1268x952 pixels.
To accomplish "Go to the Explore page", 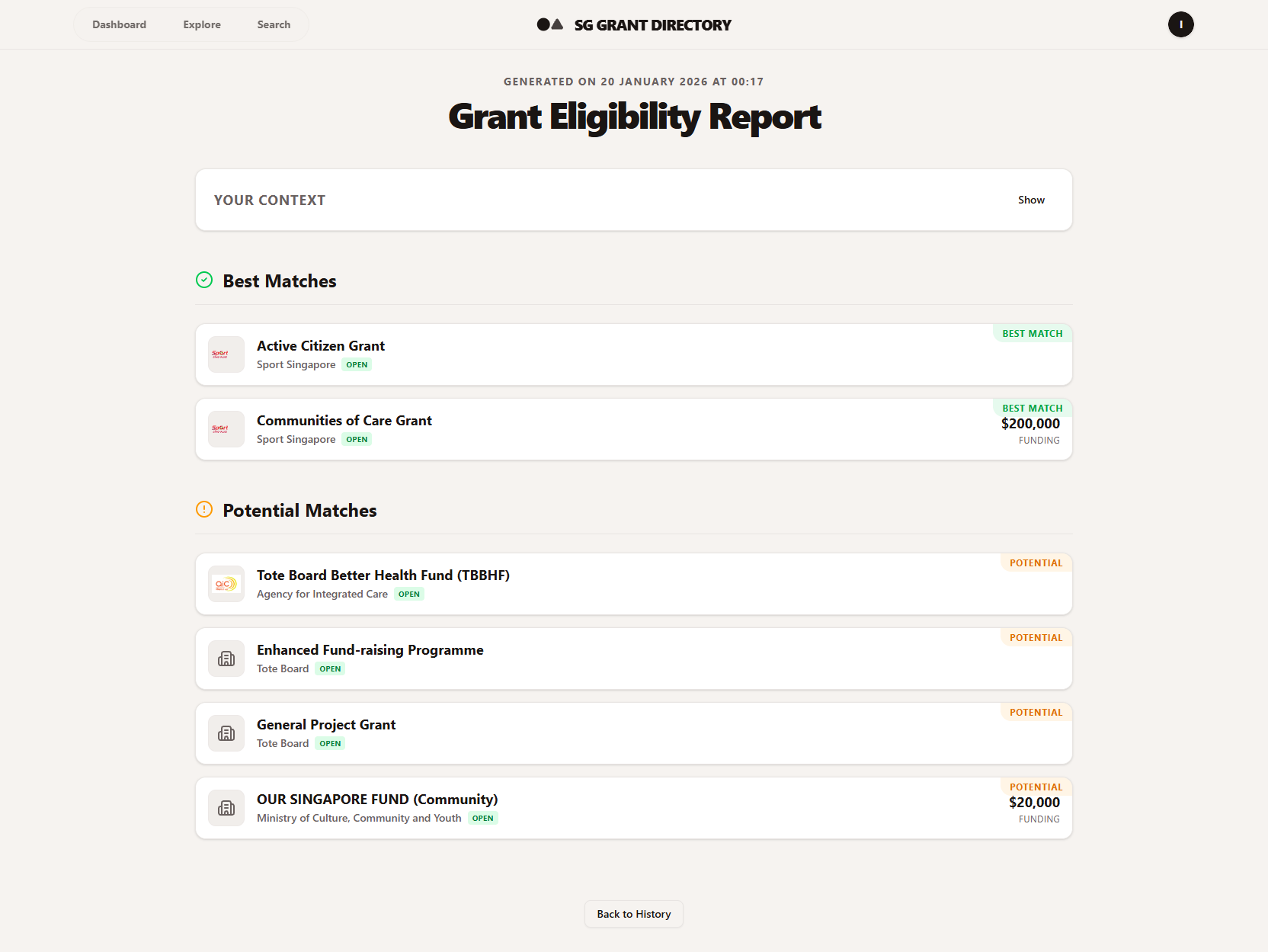I will 202,24.
